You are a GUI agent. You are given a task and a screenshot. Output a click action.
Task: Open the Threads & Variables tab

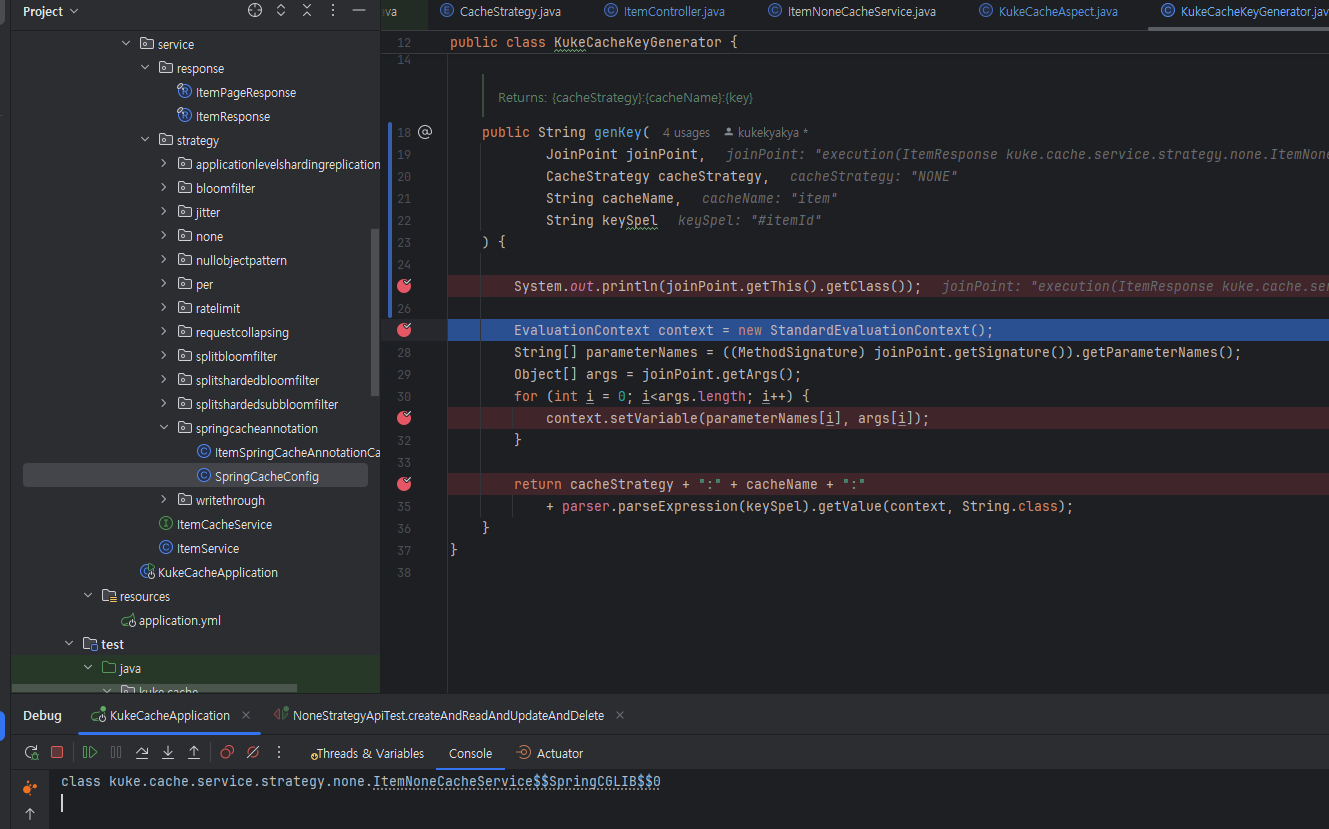366,754
